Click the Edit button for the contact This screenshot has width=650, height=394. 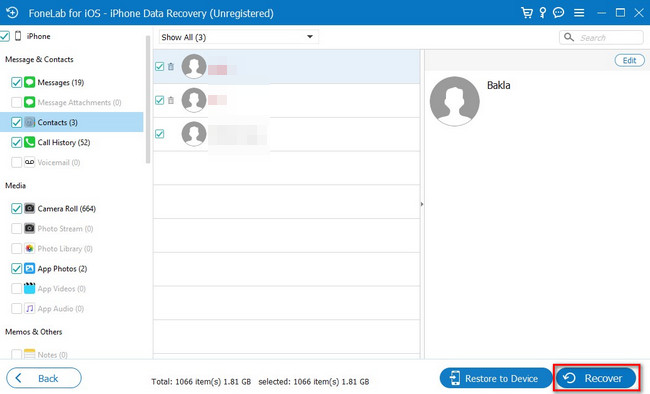tap(629, 60)
